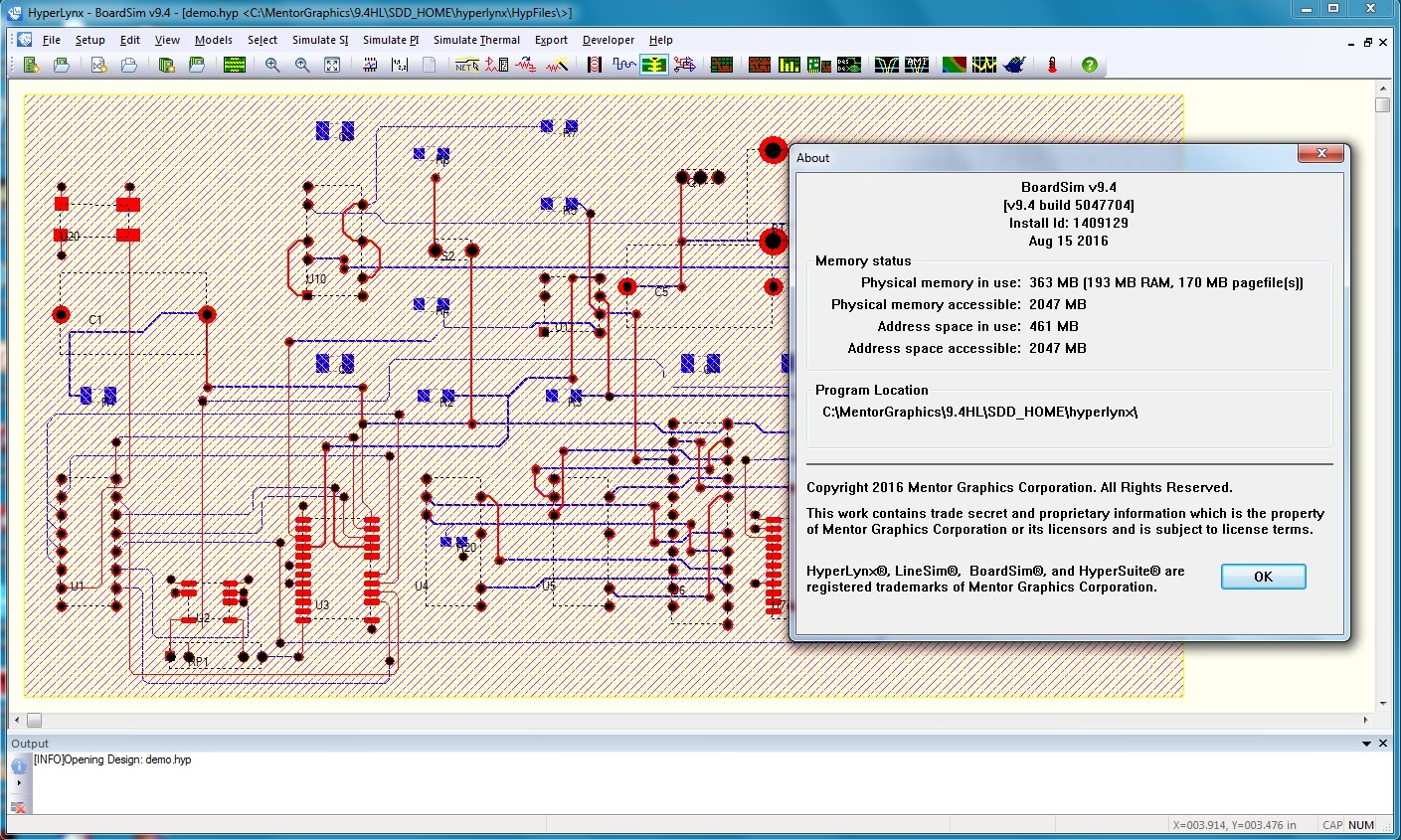Select component U10 label on the board
Screen dimensions: 1401x840
316,279
